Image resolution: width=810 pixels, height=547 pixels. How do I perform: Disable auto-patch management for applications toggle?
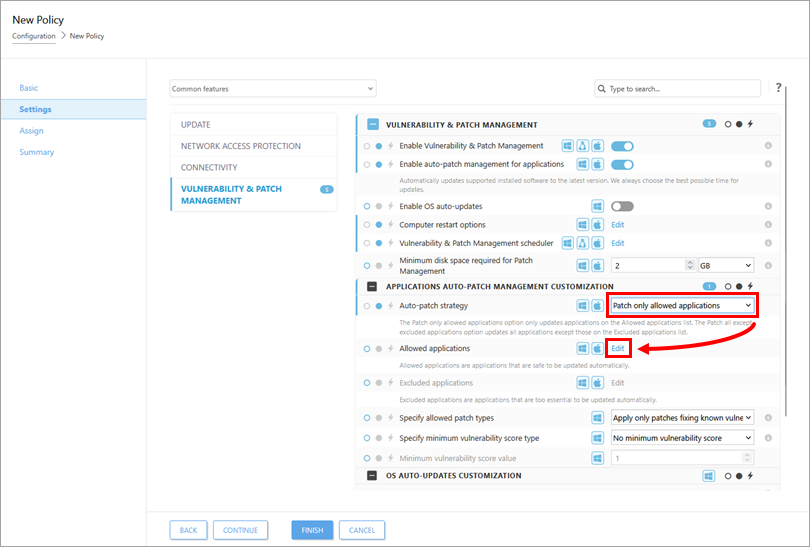tap(622, 164)
